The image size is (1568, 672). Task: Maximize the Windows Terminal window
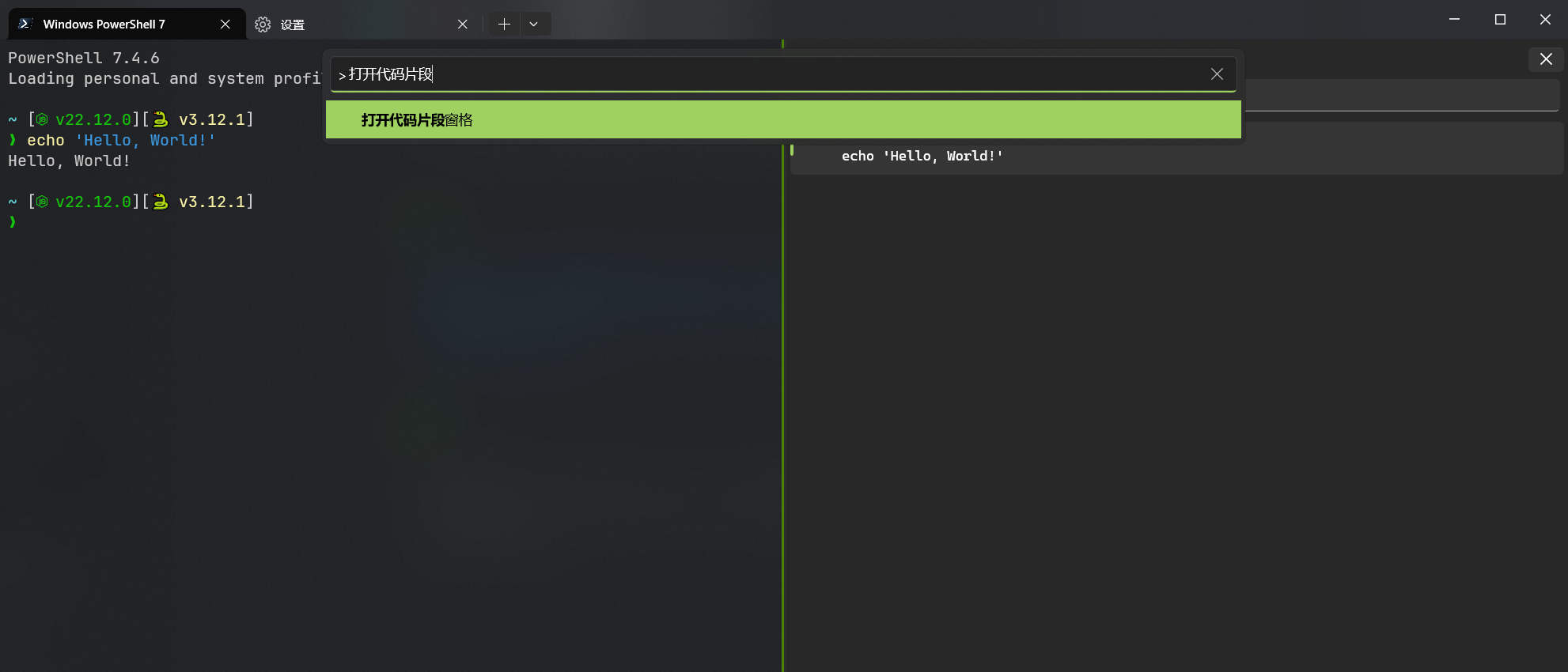click(x=1500, y=19)
